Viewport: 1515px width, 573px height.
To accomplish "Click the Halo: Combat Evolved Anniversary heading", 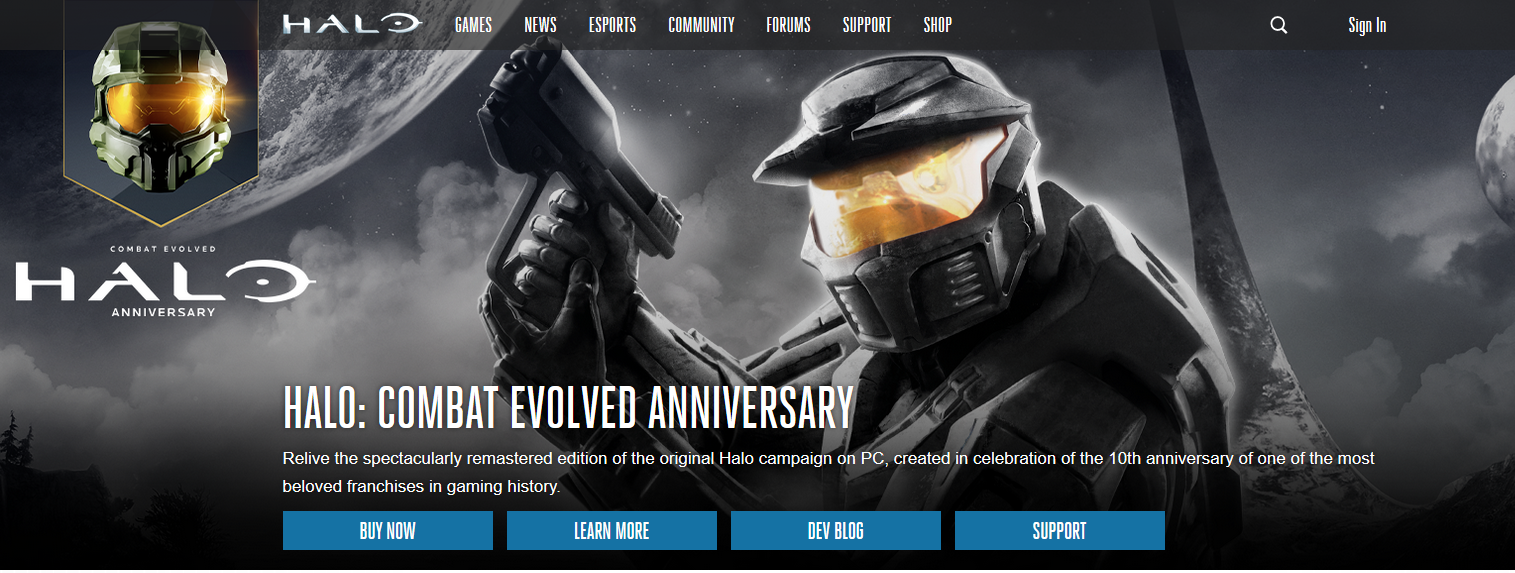I will [x=568, y=407].
